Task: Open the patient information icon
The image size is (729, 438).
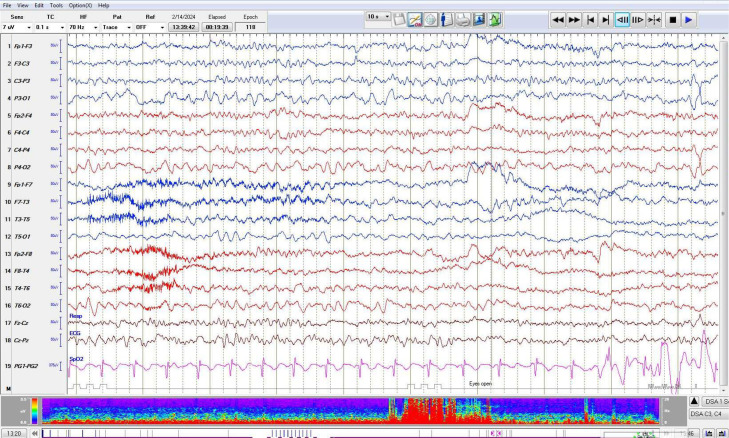Action: tap(446, 20)
